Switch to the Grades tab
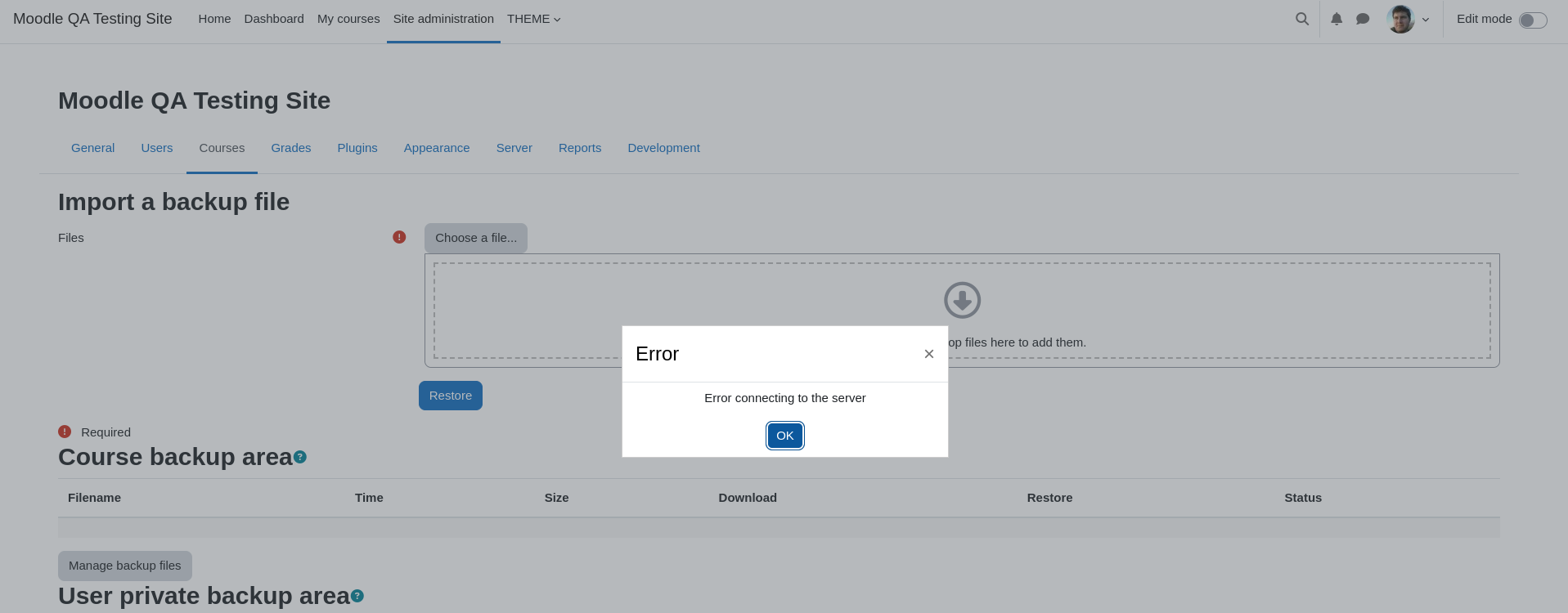1568x613 pixels. 291,148
